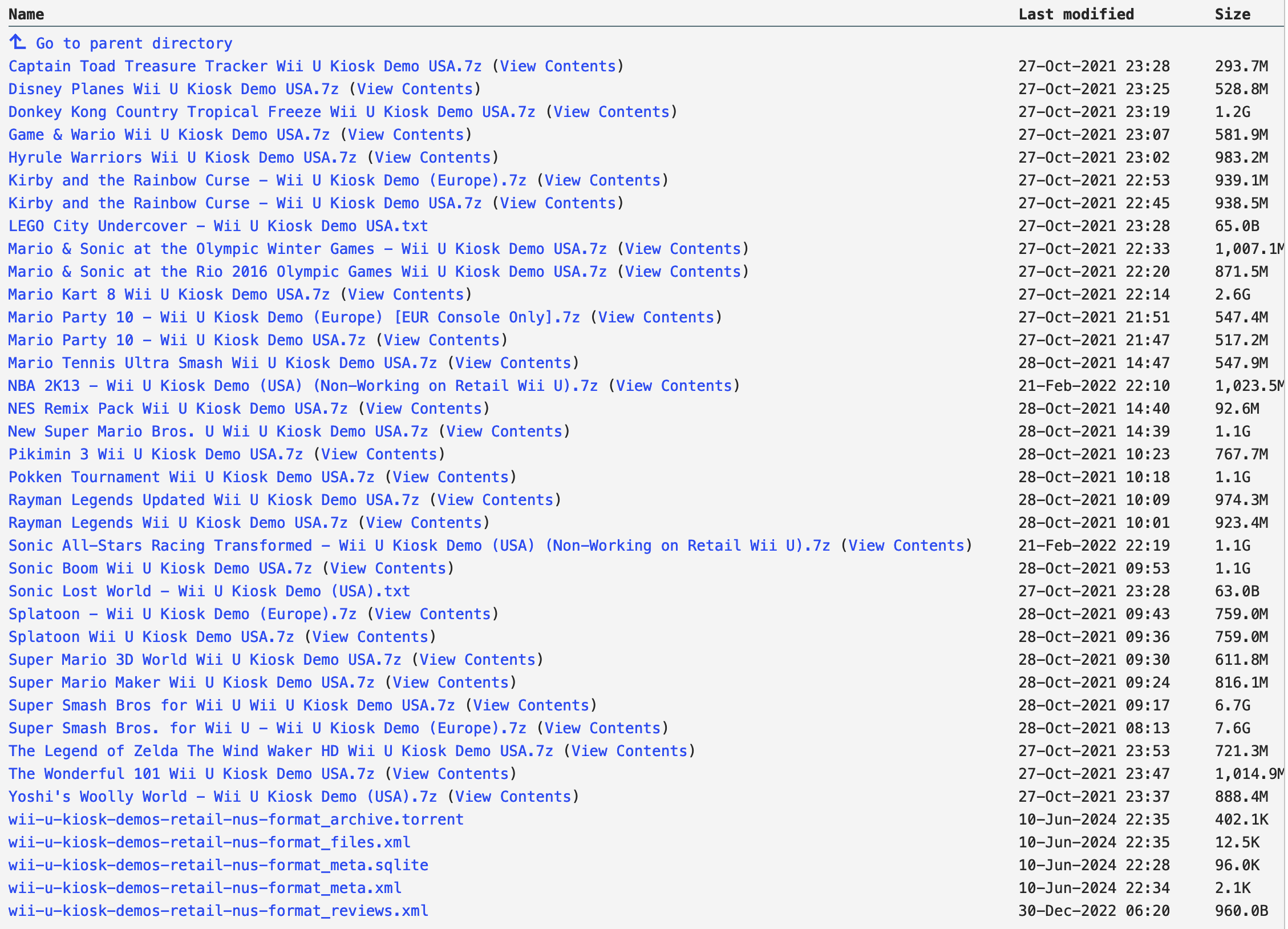Image resolution: width=1288 pixels, height=929 pixels.
Task: Open the Pokken Tournament Kiosk Demo file
Action: click(x=192, y=477)
